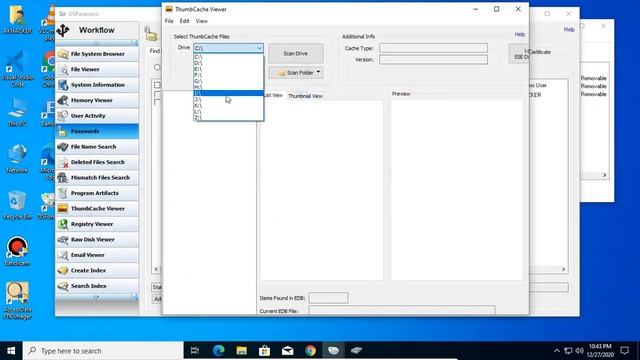
Task: Click the Scan Drive button
Action: pyautogui.click(x=296, y=53)
